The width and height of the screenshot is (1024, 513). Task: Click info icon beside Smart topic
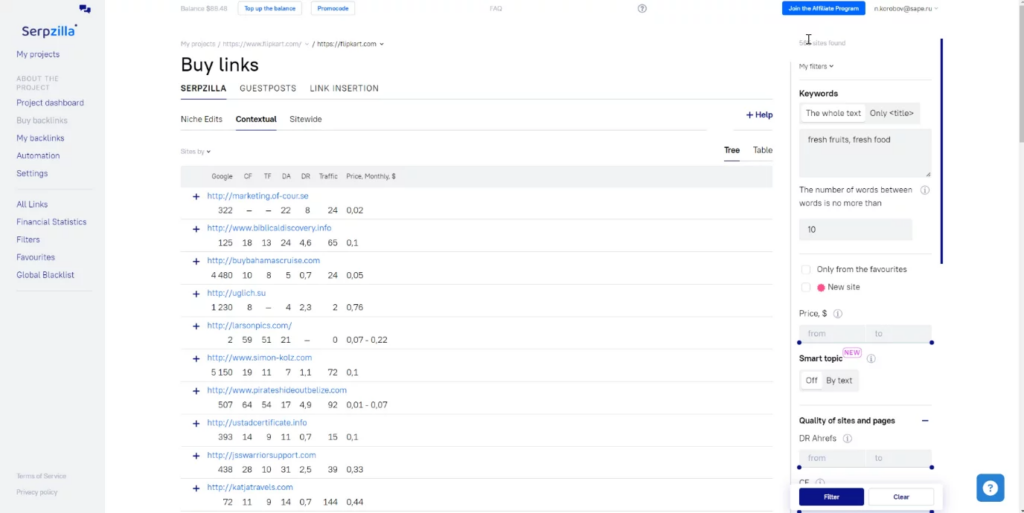[871, 358]
